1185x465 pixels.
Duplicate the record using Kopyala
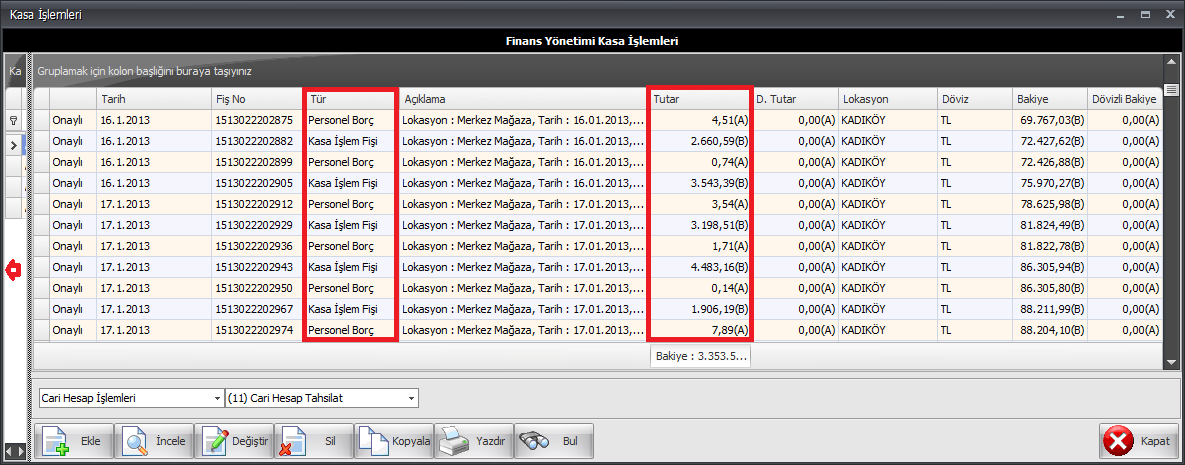point(394,441)
